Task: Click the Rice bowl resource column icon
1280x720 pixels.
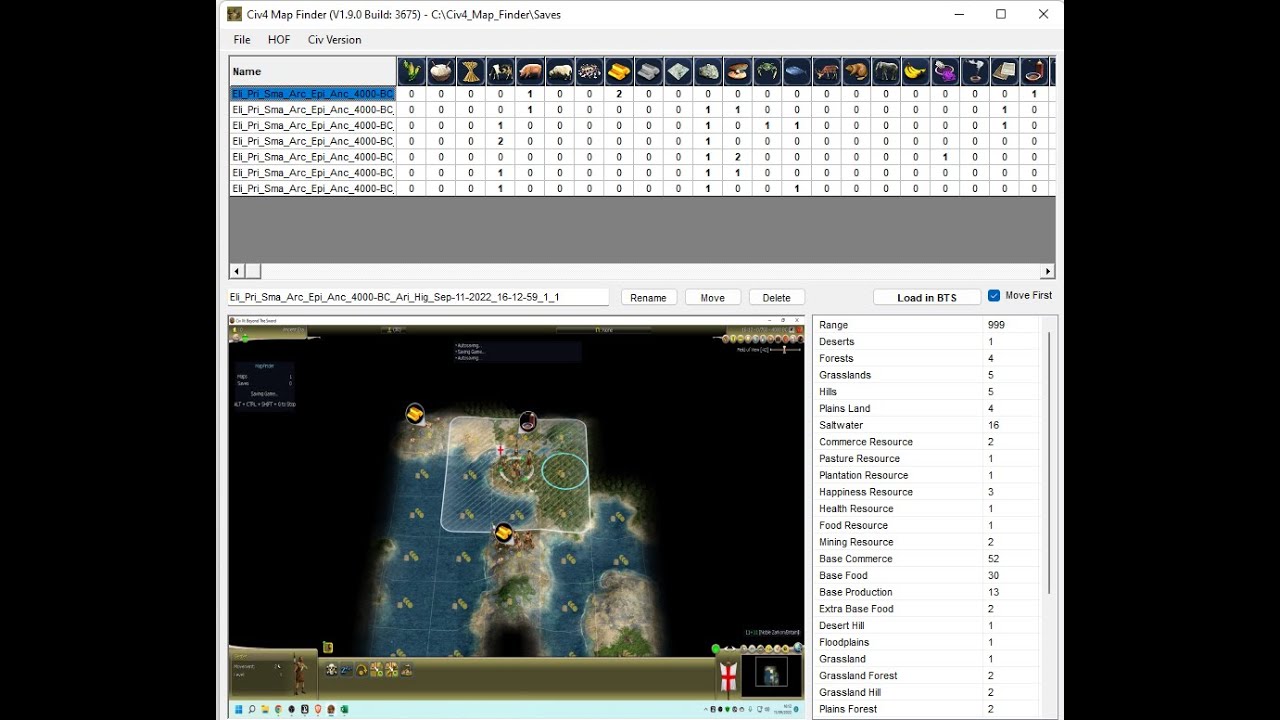Action: [441, 71]
